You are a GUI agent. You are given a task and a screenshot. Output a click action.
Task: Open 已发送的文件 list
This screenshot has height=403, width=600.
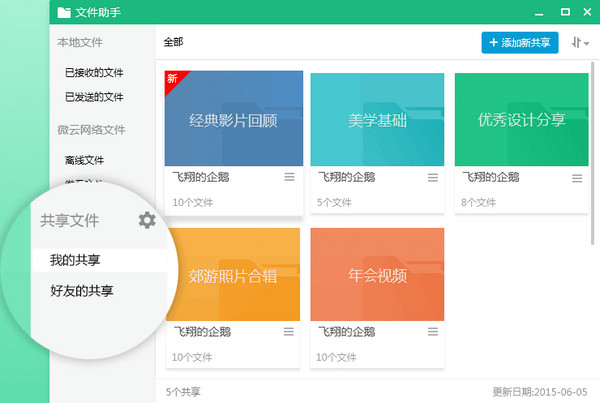pyautogui.click(x=94, y=97)
